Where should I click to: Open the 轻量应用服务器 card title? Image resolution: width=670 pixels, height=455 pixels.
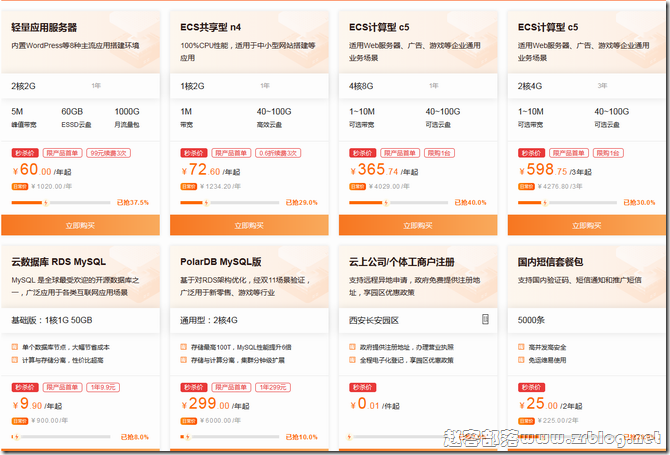pos(44,27)
